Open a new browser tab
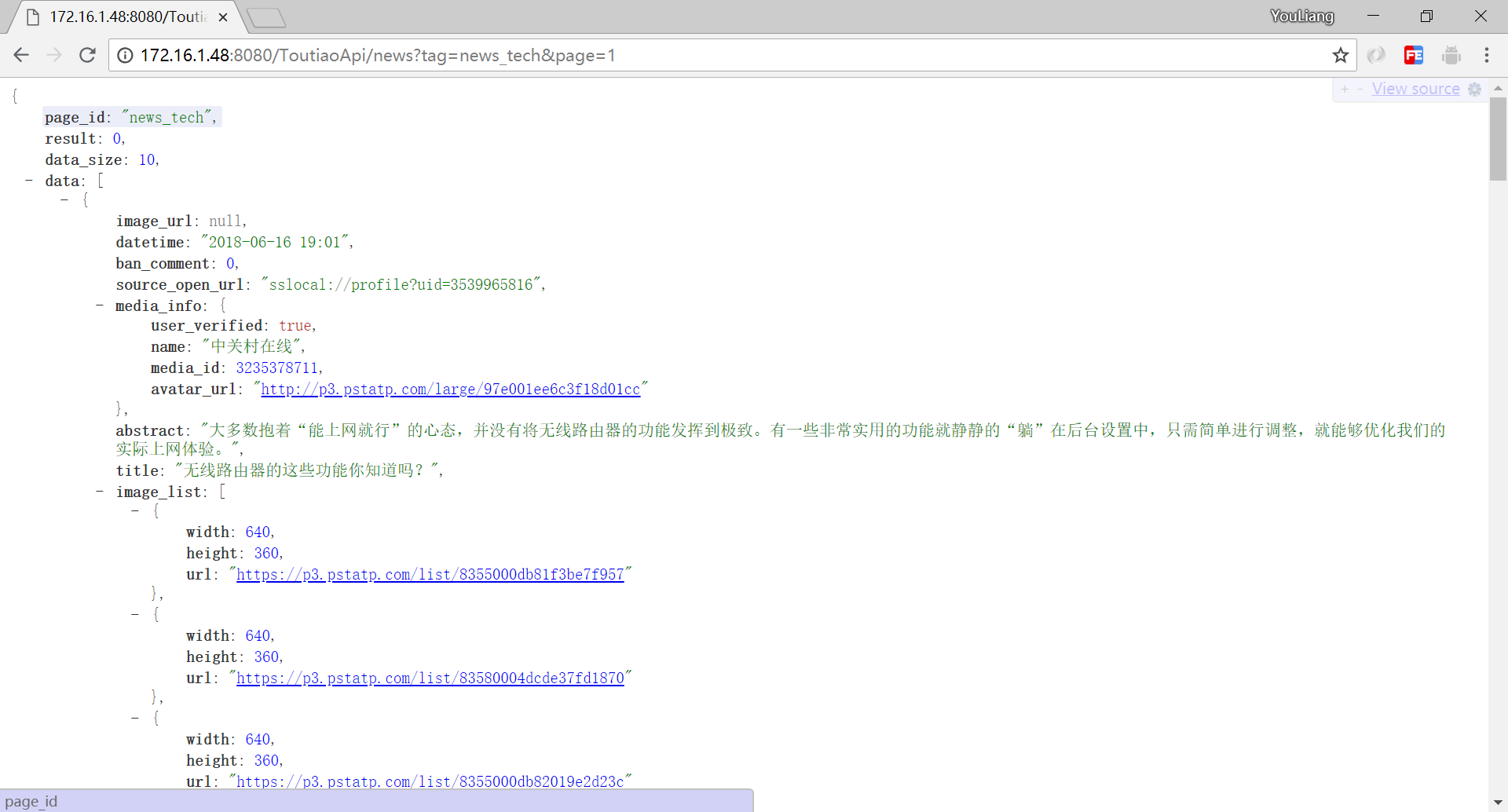This screenshot has height=812, width=1508. [266, 17]
